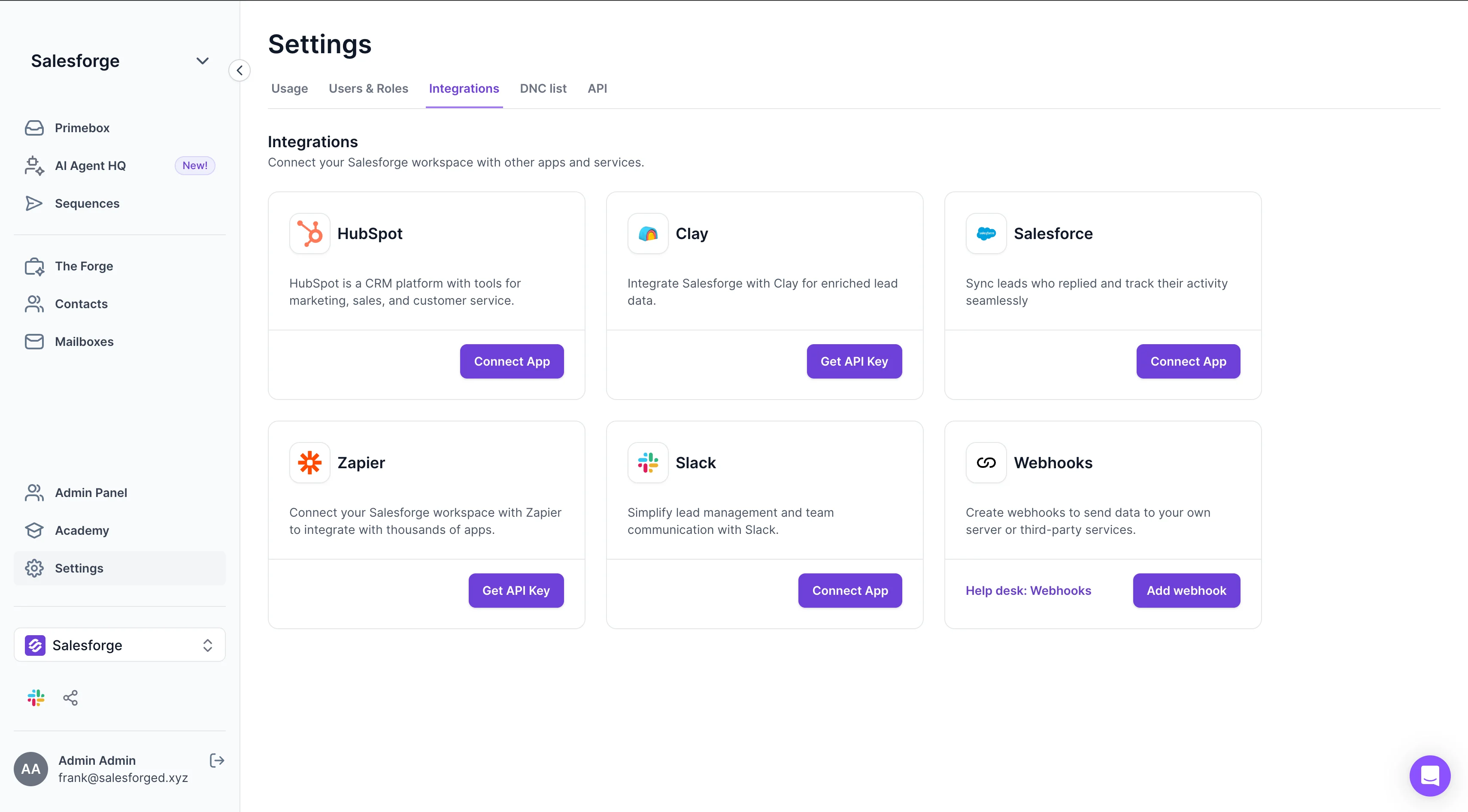Screen dimensions: 1468x812
Task: Open Sequences from sidebar label
Action: point(87,203)
